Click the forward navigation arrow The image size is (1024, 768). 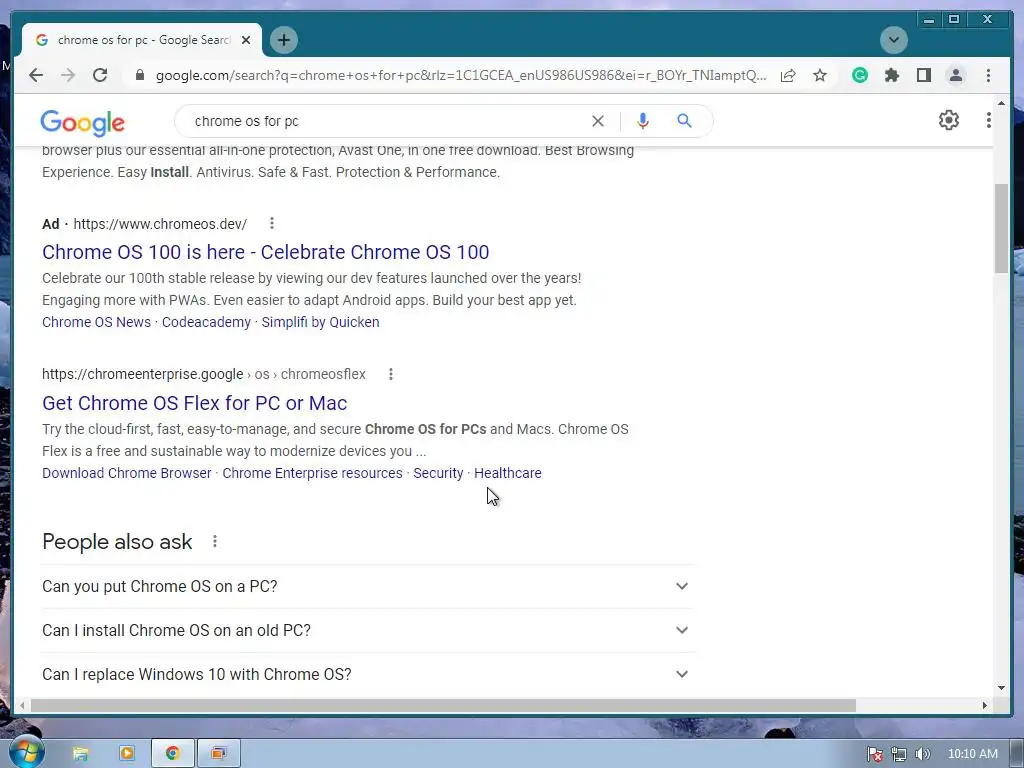click(68, 75)
